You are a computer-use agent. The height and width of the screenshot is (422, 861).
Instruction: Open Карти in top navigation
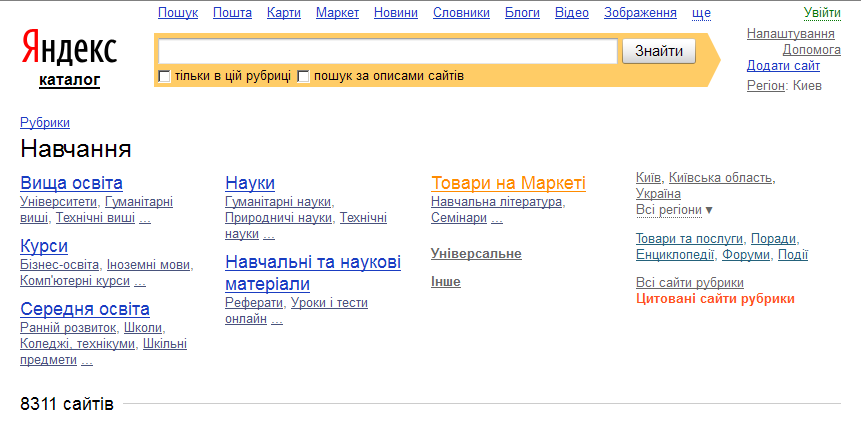click(284, 13)
